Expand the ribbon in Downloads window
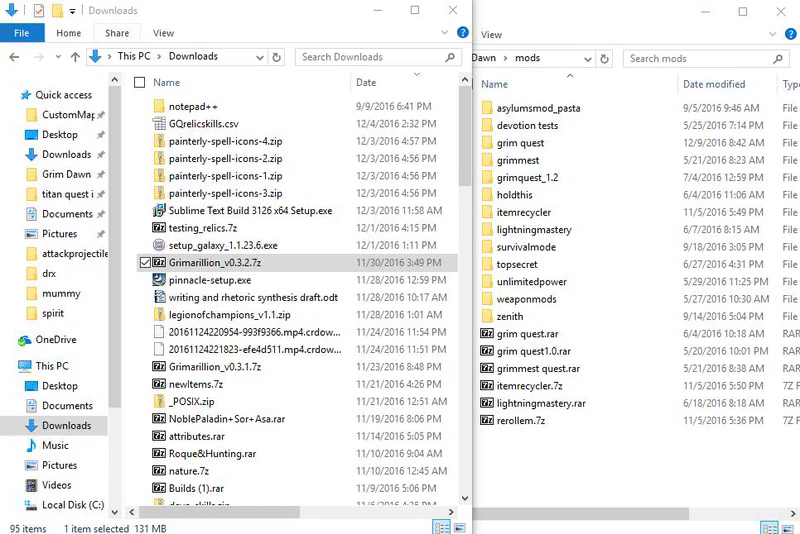Image resolution: width=800 pixels, height=534 pixels. point(444,32)
